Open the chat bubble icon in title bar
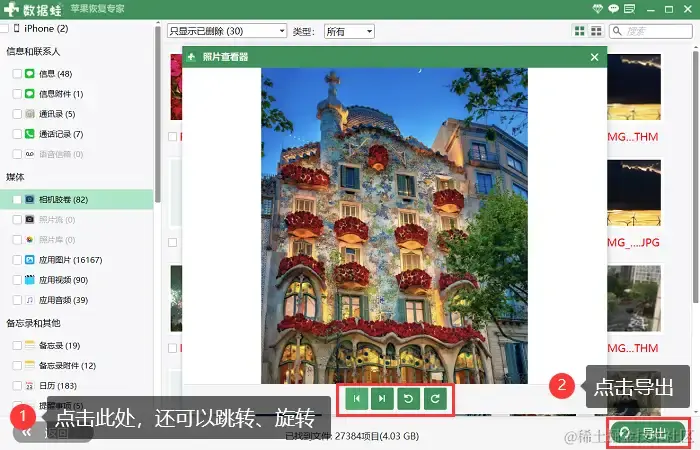700x450 pixels. click(613, 8)
